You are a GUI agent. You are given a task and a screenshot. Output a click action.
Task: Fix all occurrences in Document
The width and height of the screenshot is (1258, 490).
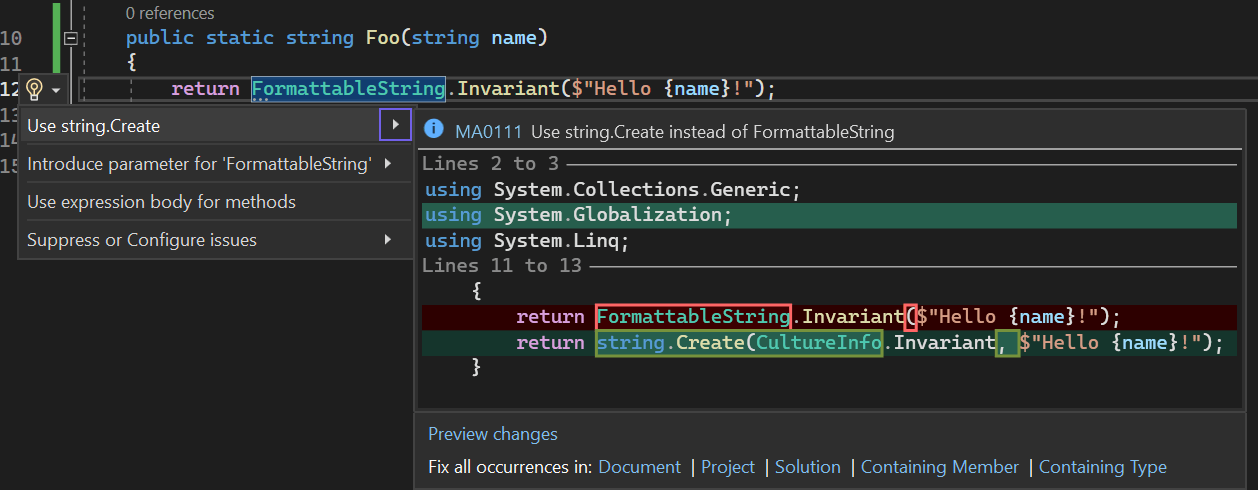point(639,467)
